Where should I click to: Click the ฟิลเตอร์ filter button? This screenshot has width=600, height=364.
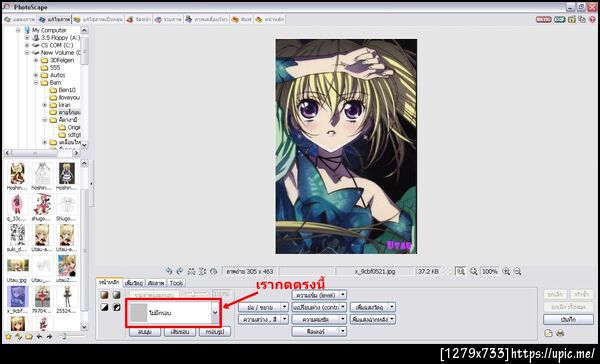point(316,331)
